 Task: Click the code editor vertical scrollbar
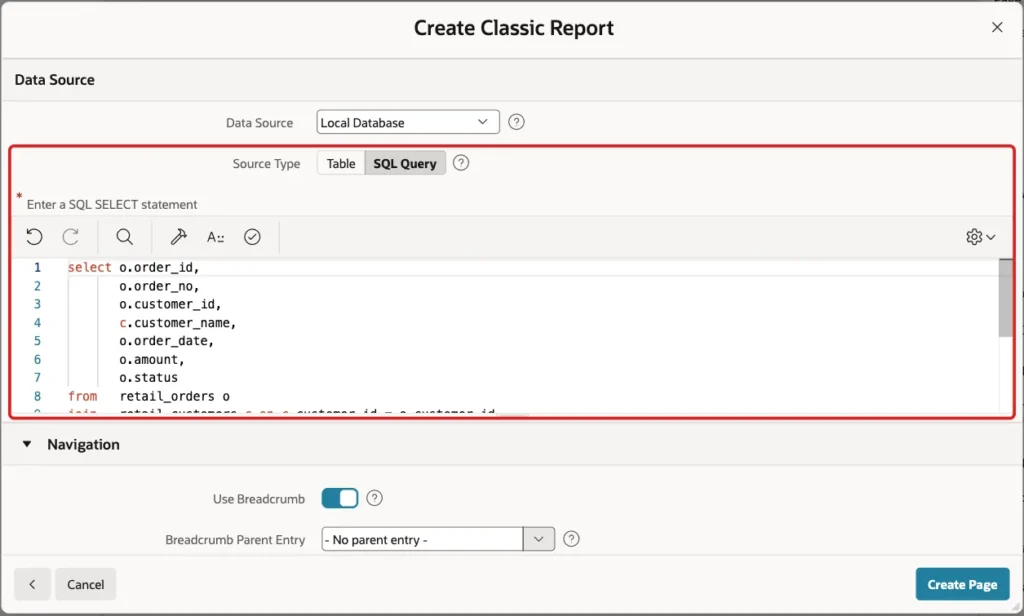click(1006, 298)
